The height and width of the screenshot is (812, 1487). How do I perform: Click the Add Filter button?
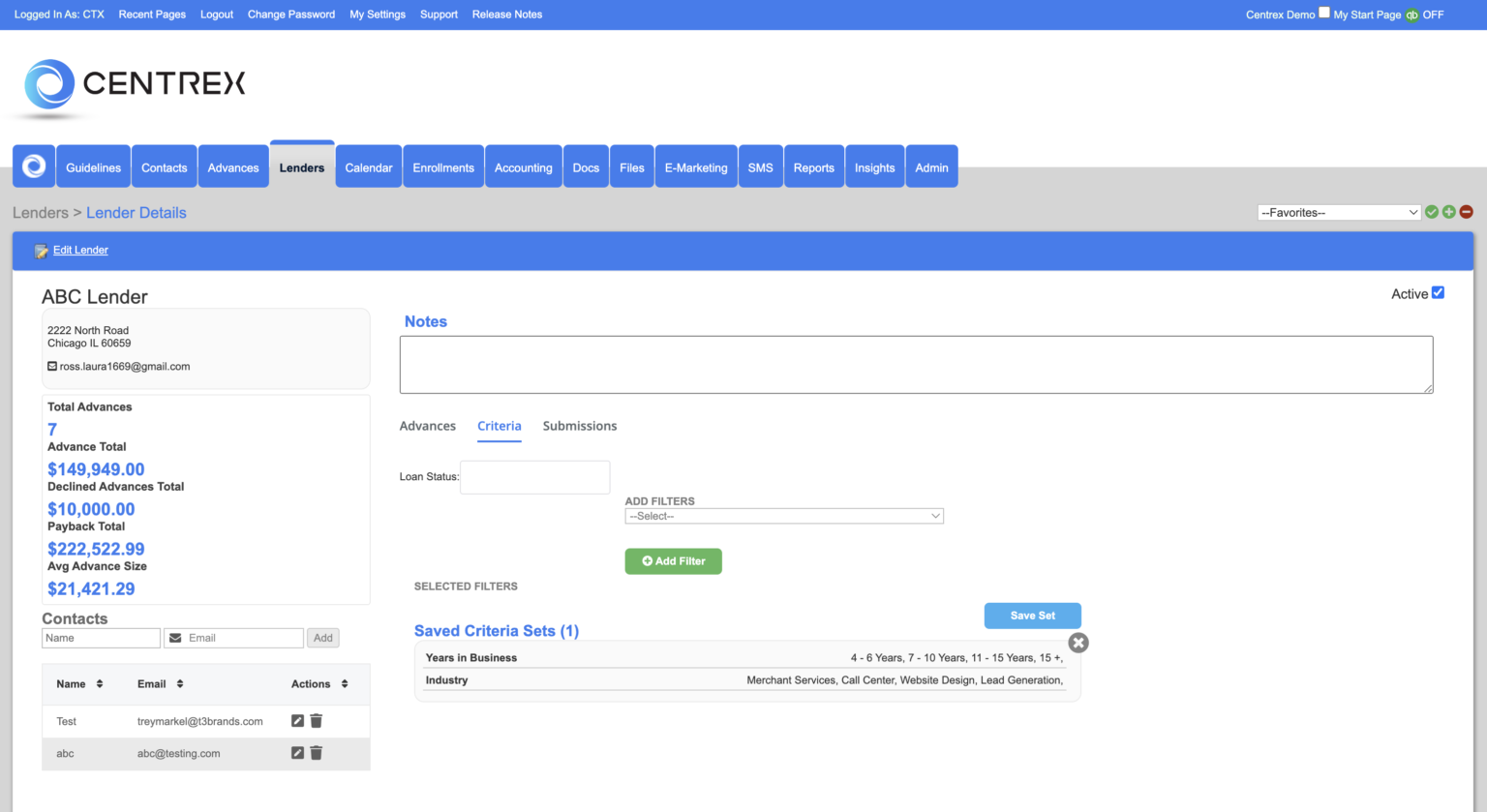673,560
